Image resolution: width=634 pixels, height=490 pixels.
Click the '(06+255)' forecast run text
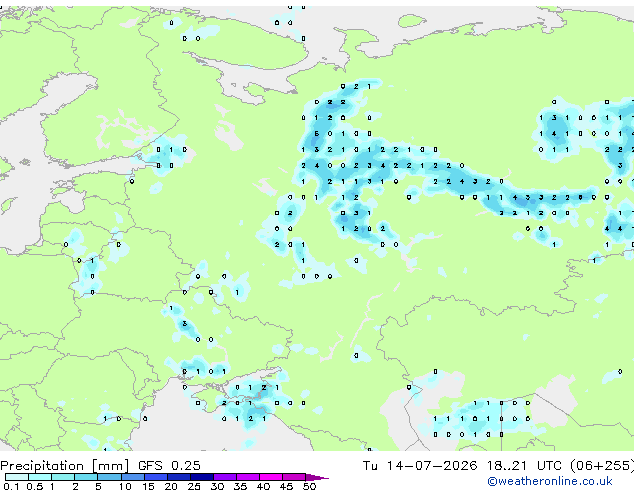tap(602, 466)
